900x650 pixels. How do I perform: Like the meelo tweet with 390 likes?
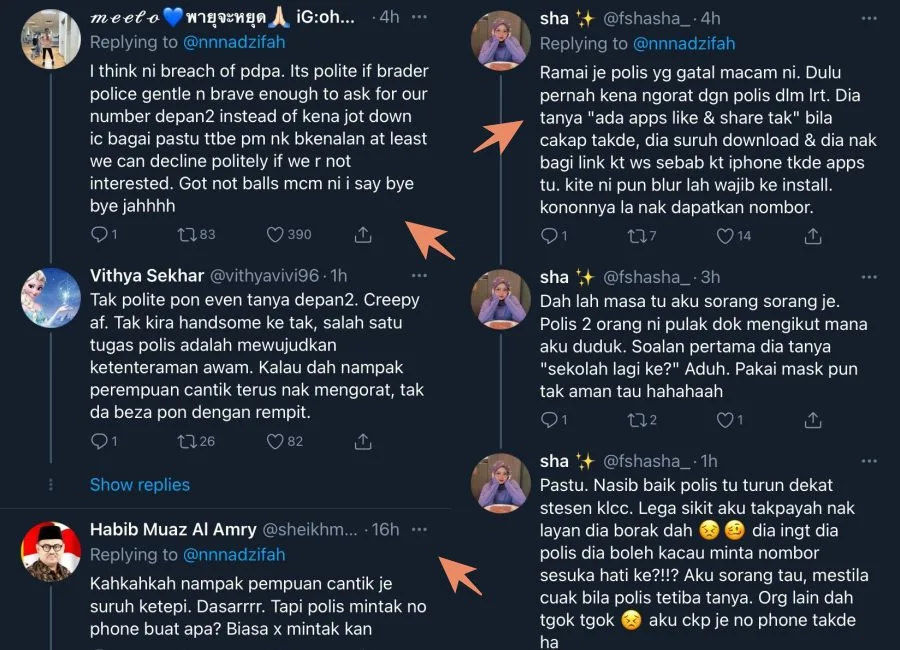276,234
